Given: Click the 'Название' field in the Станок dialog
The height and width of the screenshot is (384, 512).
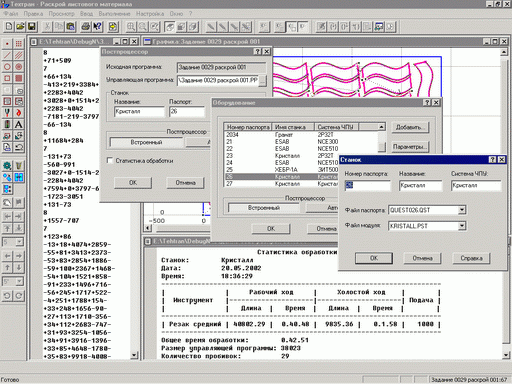Looking at the screenshot, I should coord(421,185).
